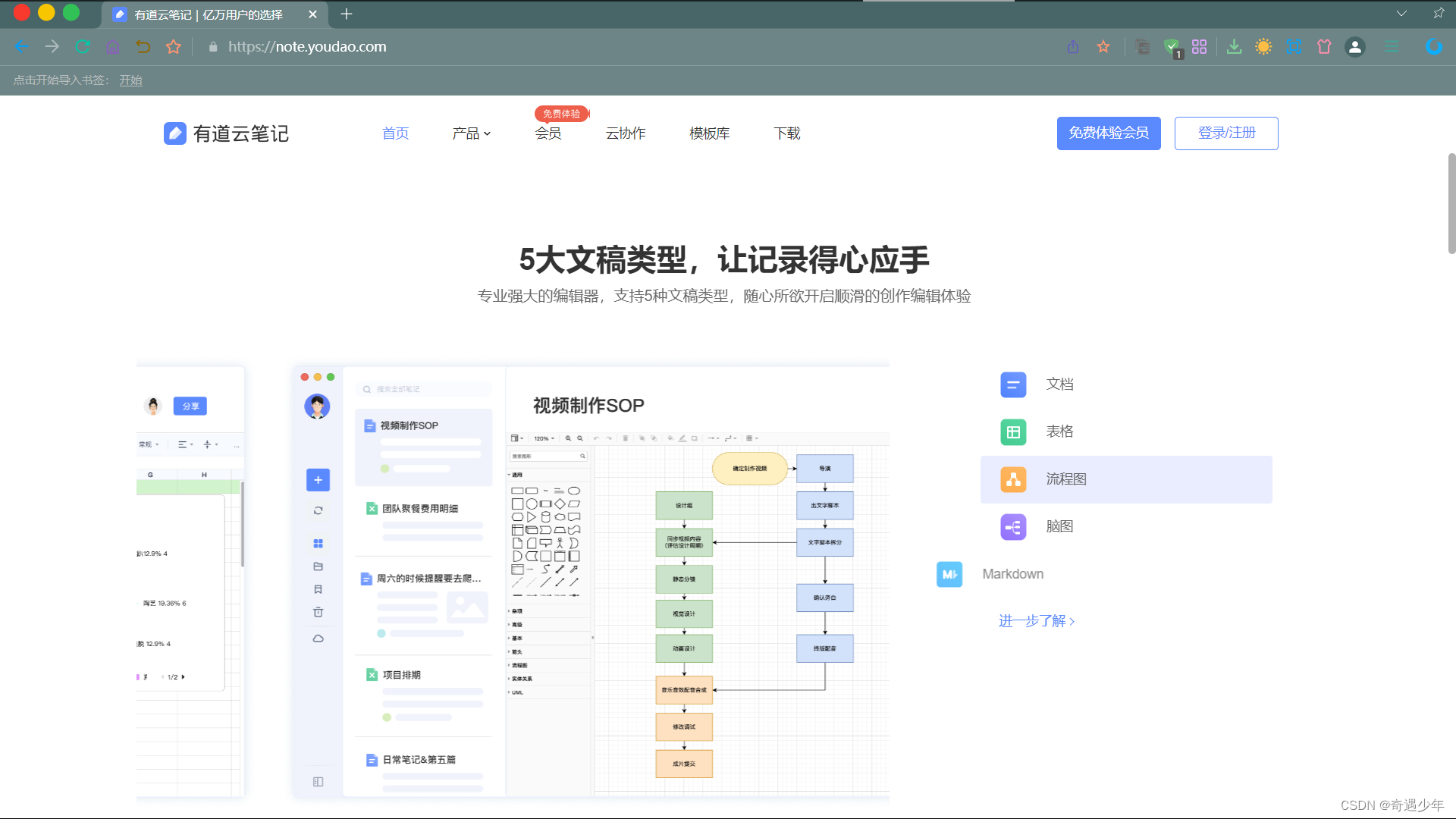
Task: Click the 进一步了解 link
Action: coord(1037,621)
